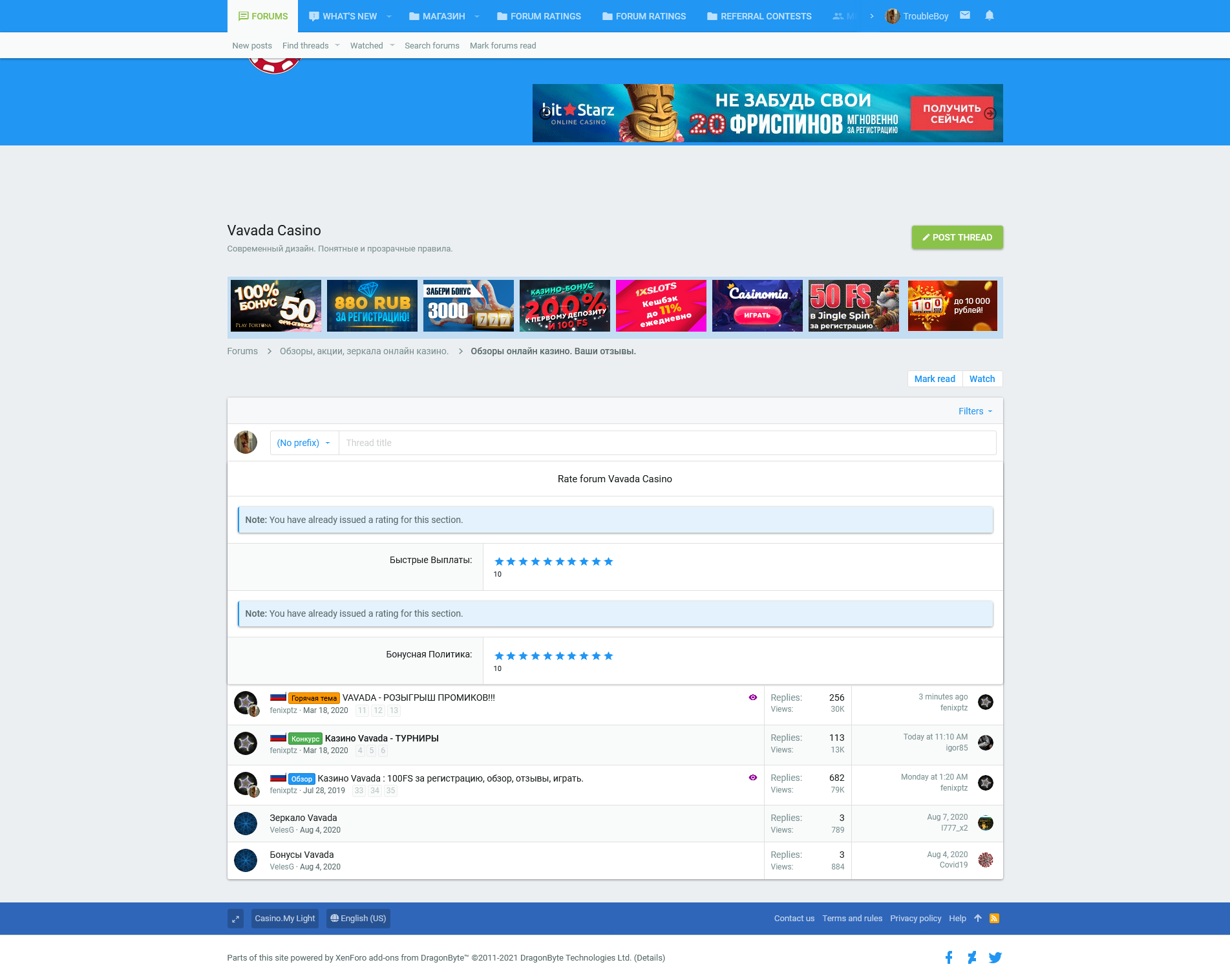
Task: Open Зеркало Vavada thread
Action: click(303, 818)
